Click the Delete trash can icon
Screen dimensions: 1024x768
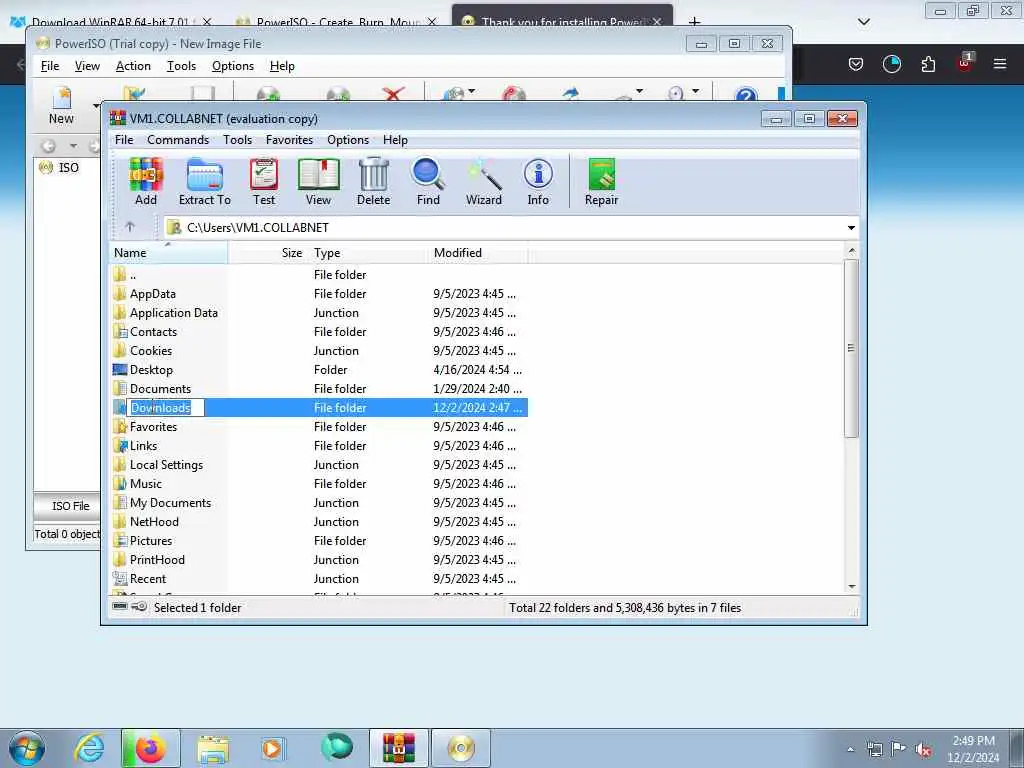(374, 182)
